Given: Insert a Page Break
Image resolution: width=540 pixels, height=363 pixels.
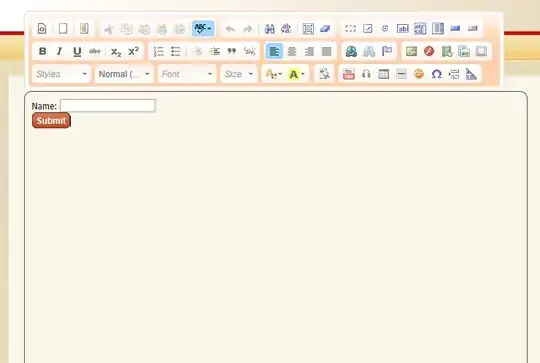Looking at the screenshot, I should pyautogui.click(x=454, y=74).
